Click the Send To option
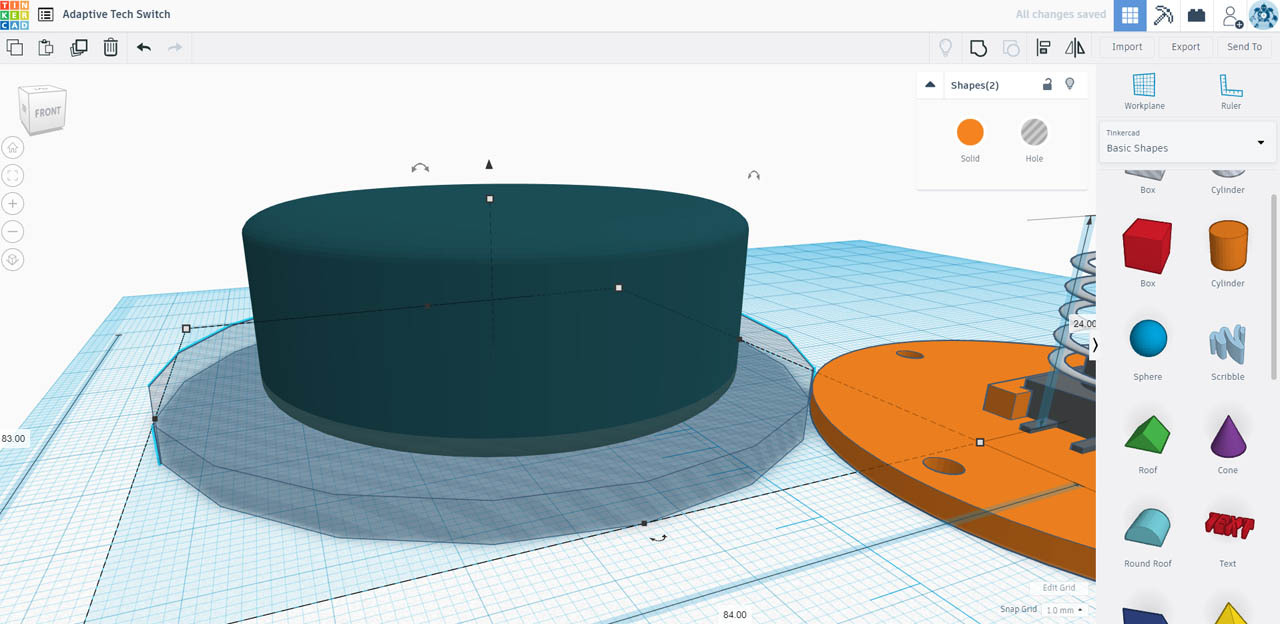The height and width of the screenshot is (624, 1280). pyautogui.click(x=1244, y=46)
